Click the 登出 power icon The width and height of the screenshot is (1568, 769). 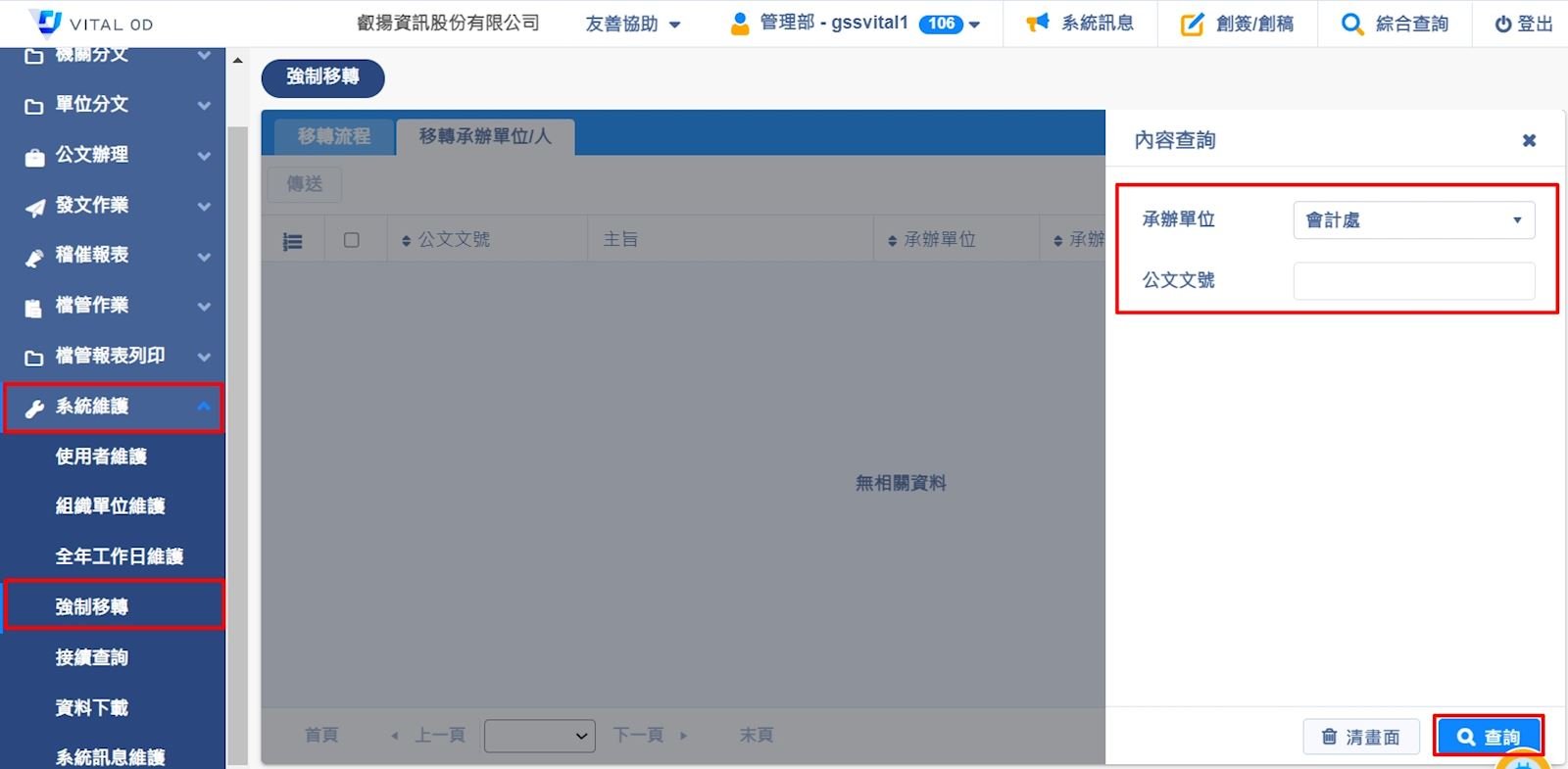(1502, 24)
